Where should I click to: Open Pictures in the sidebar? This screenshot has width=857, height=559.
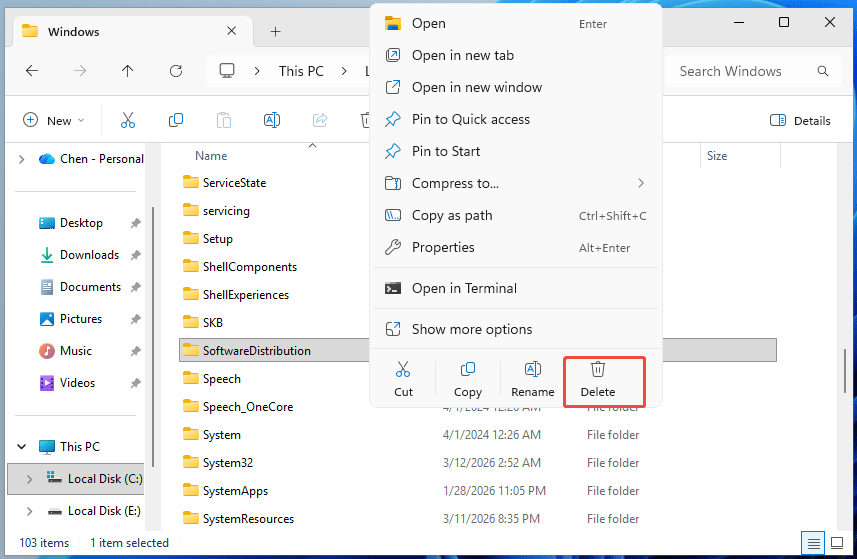click(81, 319)
